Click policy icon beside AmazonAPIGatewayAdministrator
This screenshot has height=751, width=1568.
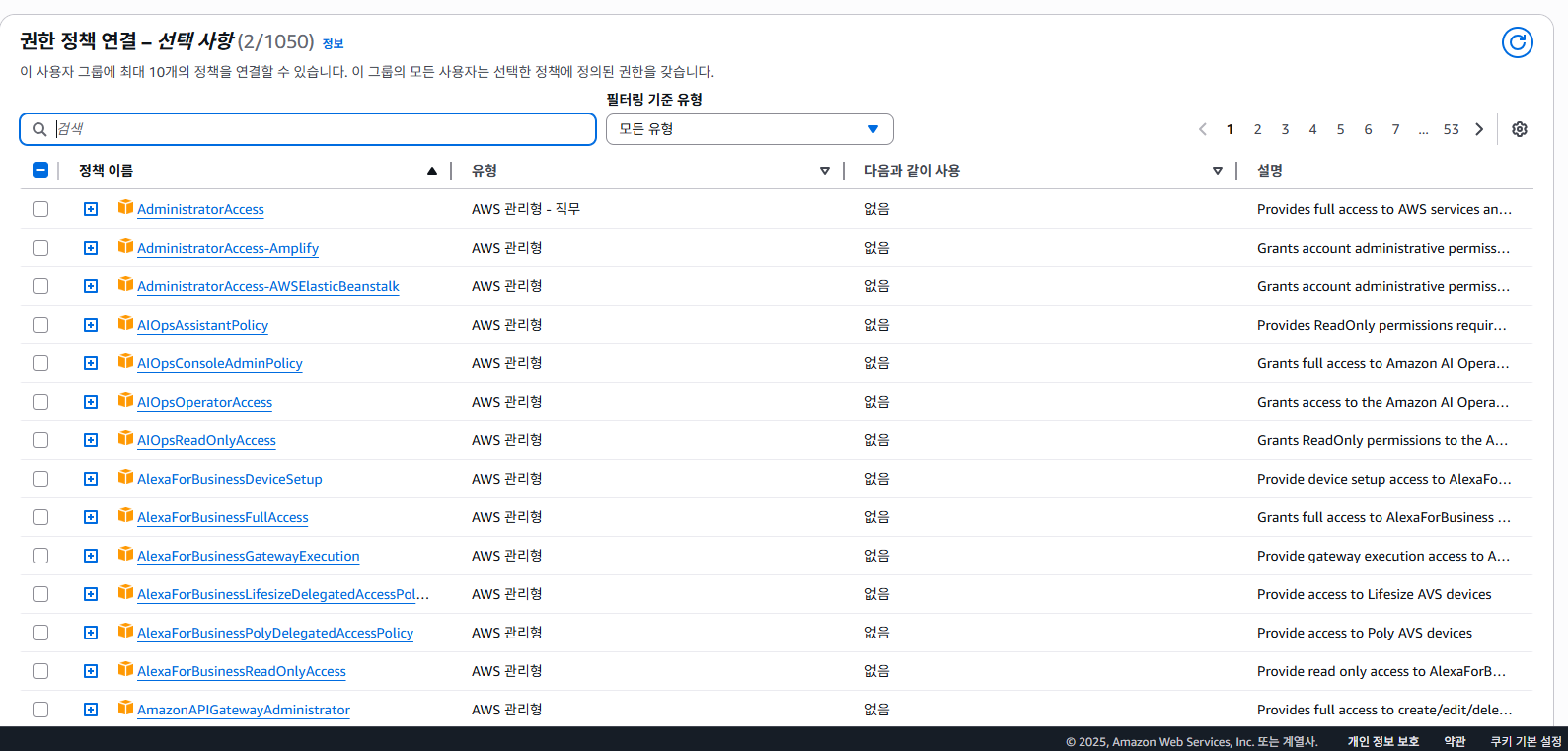point(125,708)
